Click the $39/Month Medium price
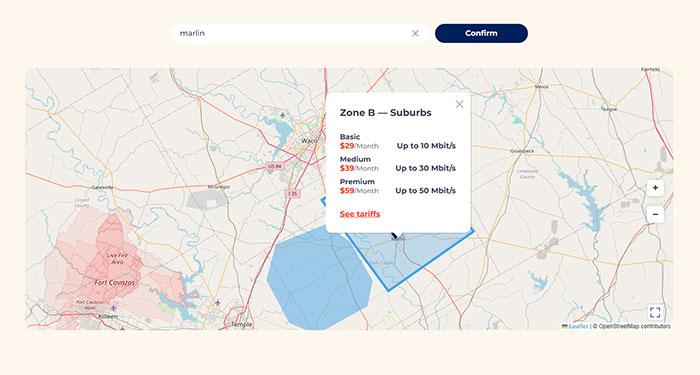Viewport: 700px width, 375px height. [x=359, y=168]
